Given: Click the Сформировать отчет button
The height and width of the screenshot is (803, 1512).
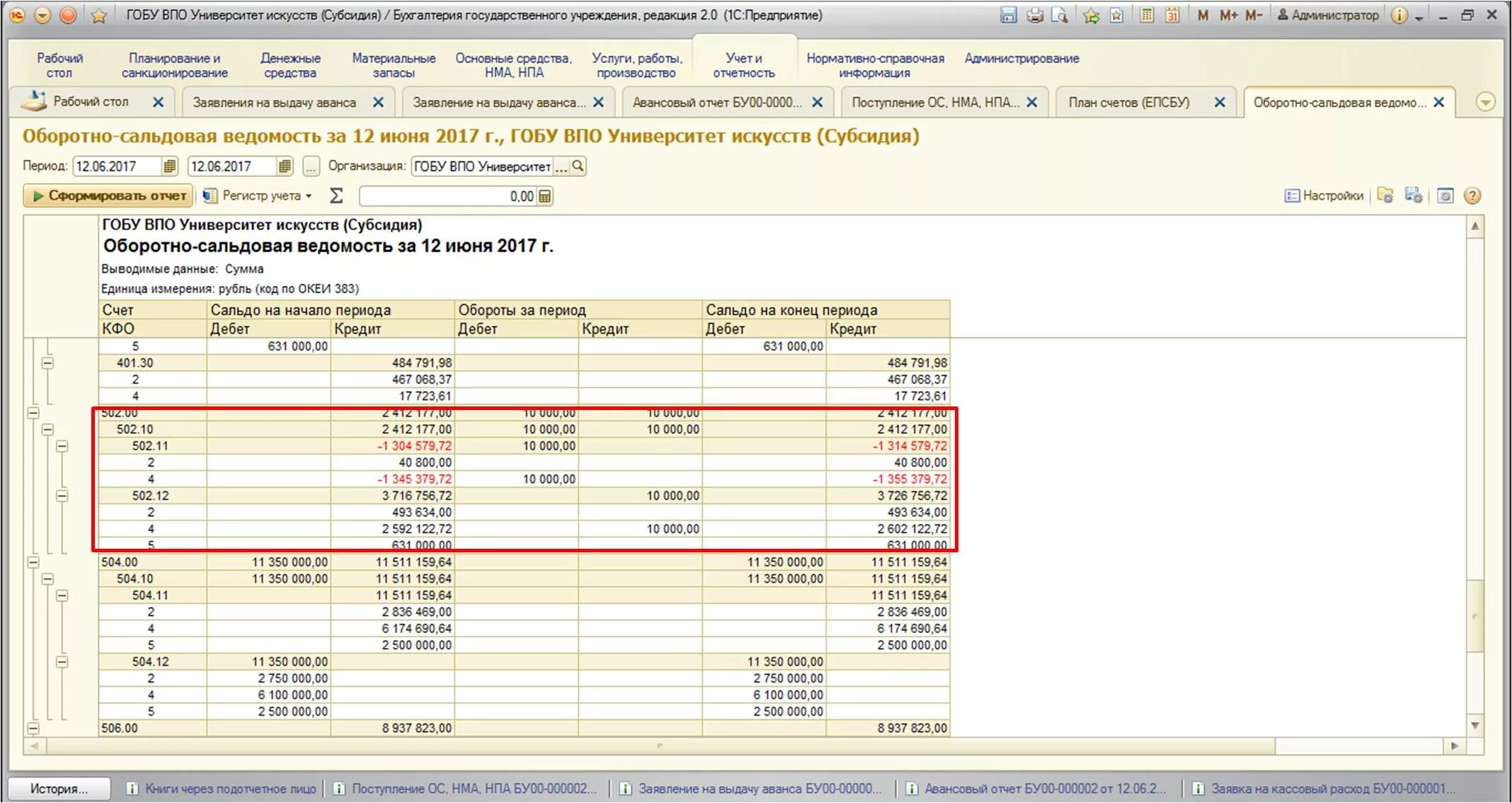Looking at the screenshot, I should (108, 196).
